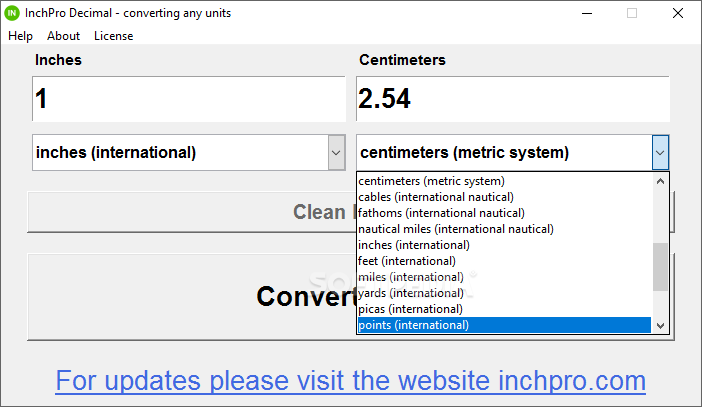Click the Convert button
The image size is (702, 407).
(351, 297)
